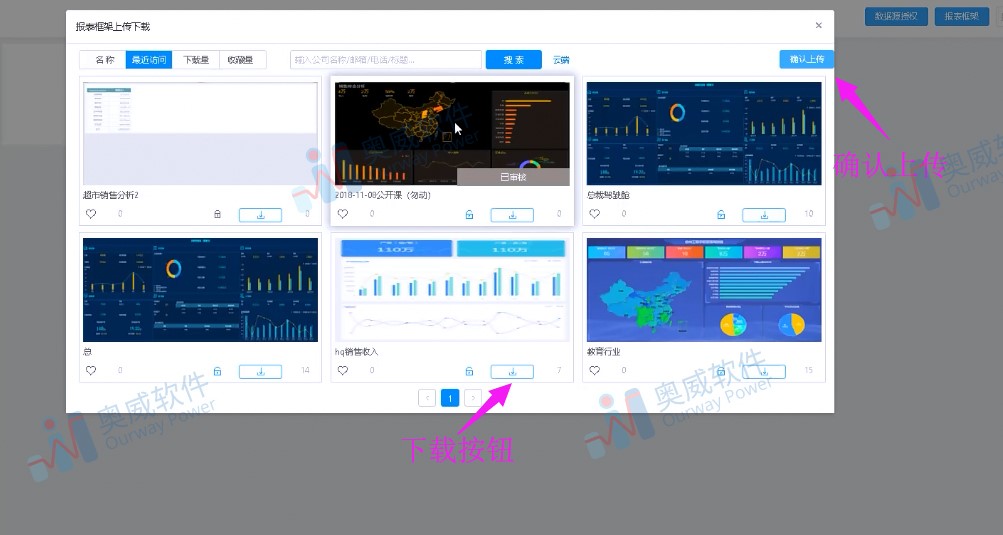
Task: Open the 2018-11-08公开课 map dashboard thumbnail
Action: [452, 133]
